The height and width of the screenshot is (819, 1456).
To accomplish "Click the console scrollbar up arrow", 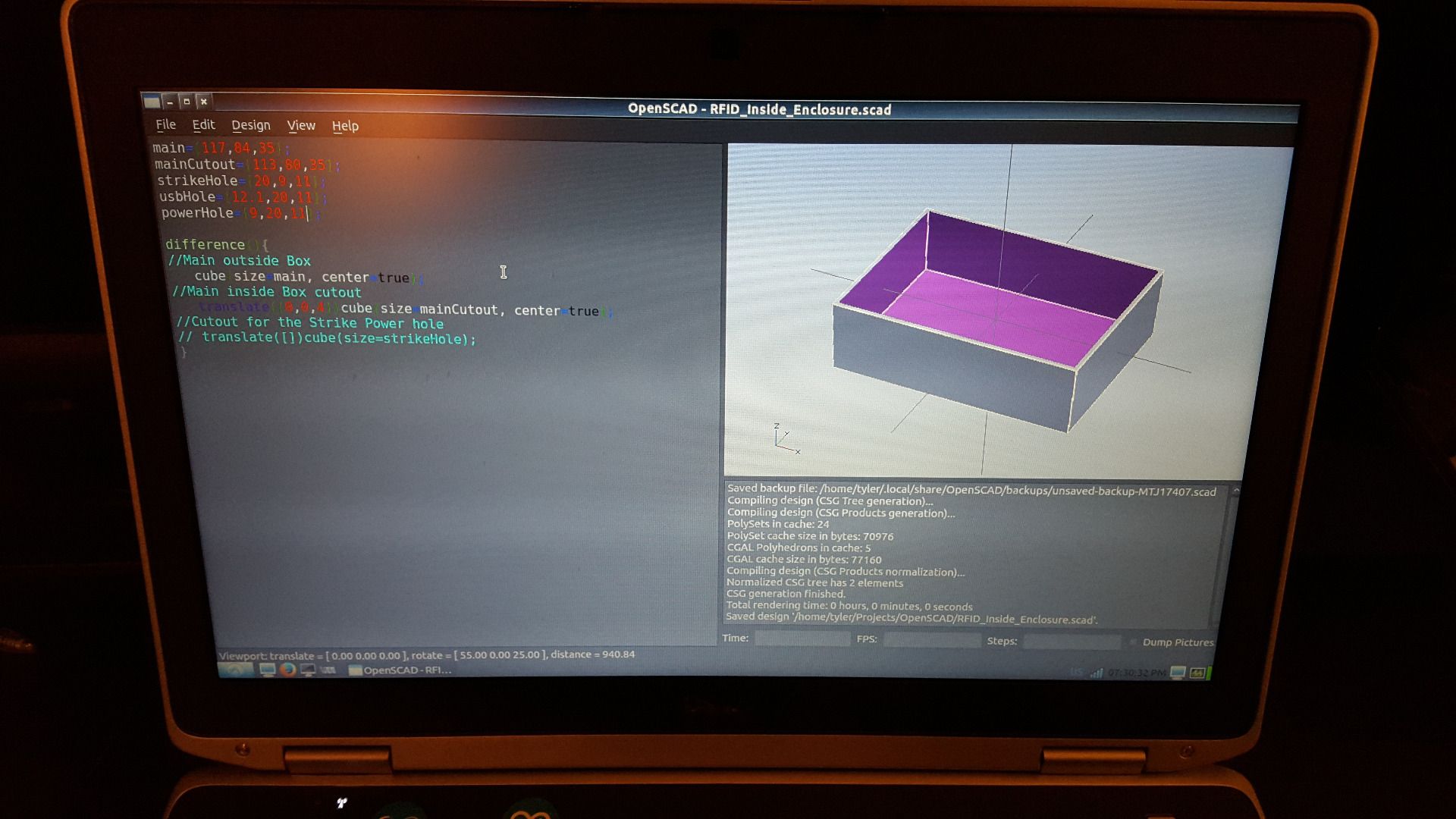I will 1235,491.
